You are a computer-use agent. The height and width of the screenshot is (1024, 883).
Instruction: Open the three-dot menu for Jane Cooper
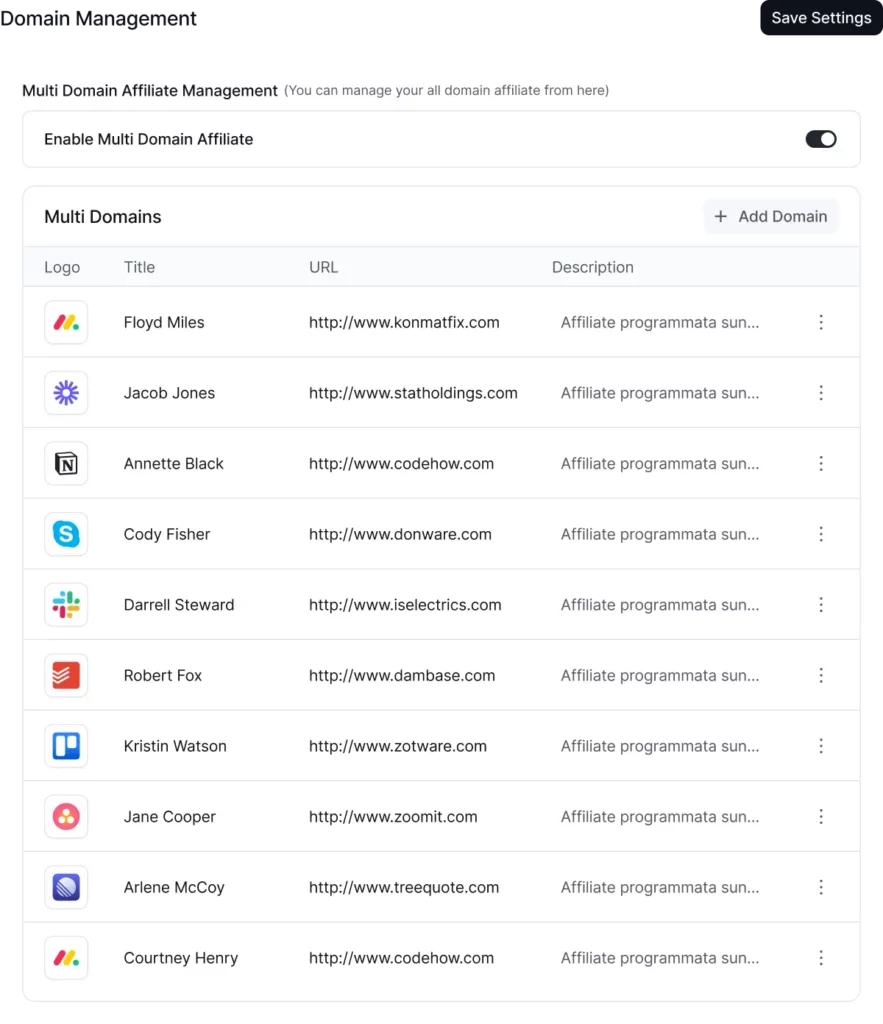pyautogui.click(x=821, y=816)
